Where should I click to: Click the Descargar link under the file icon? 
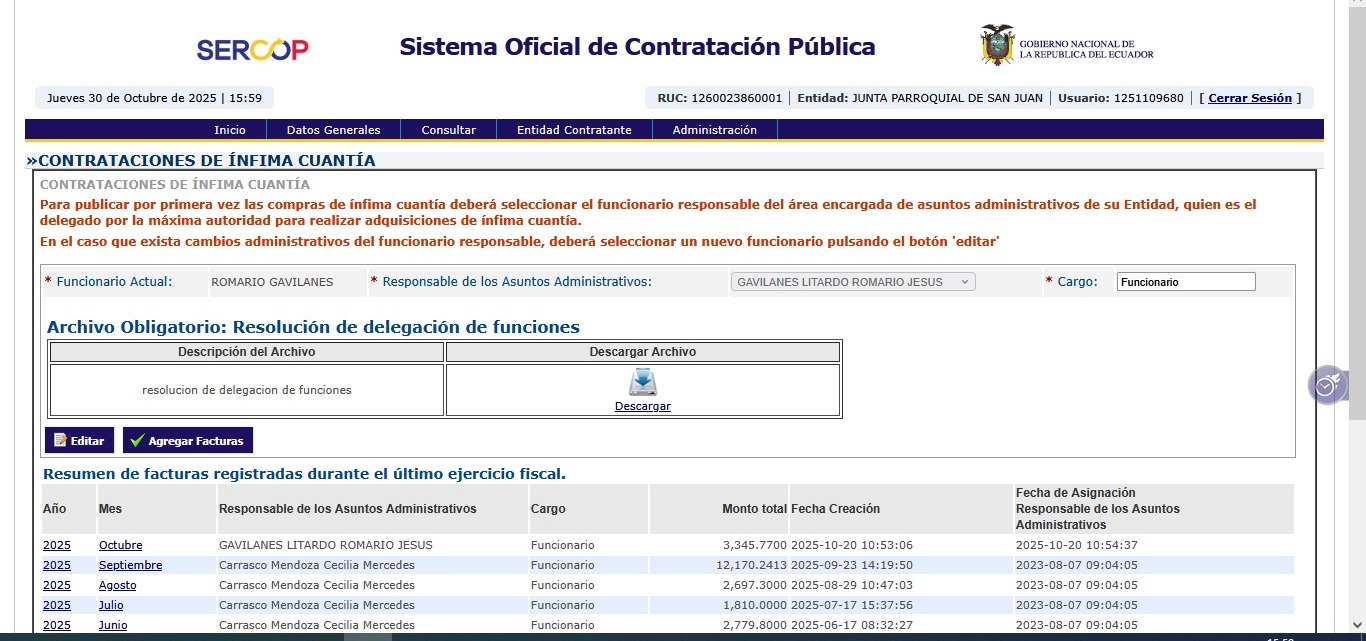point(642,406)
